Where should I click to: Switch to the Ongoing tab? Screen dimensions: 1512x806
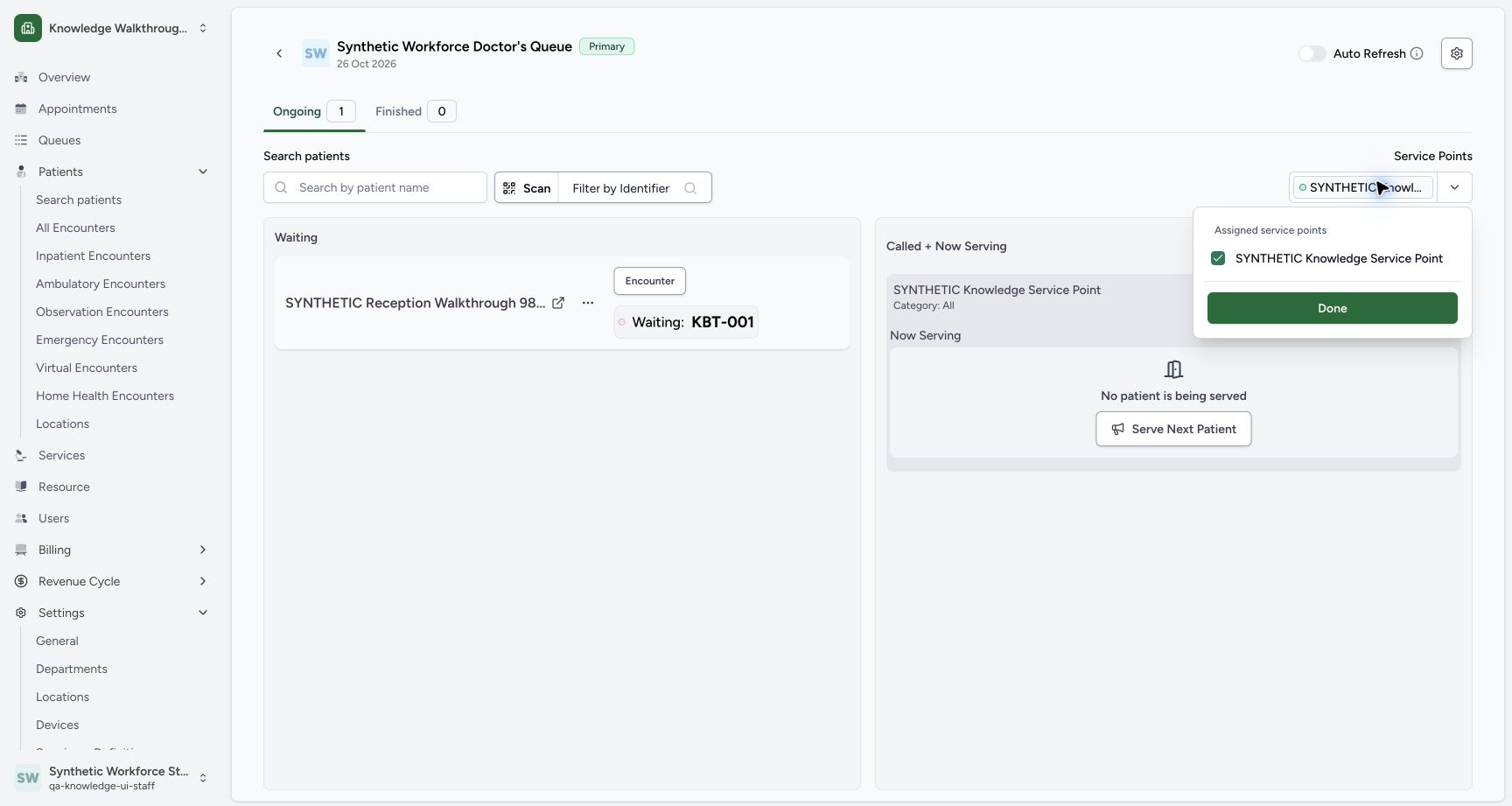tap(314, 111)
